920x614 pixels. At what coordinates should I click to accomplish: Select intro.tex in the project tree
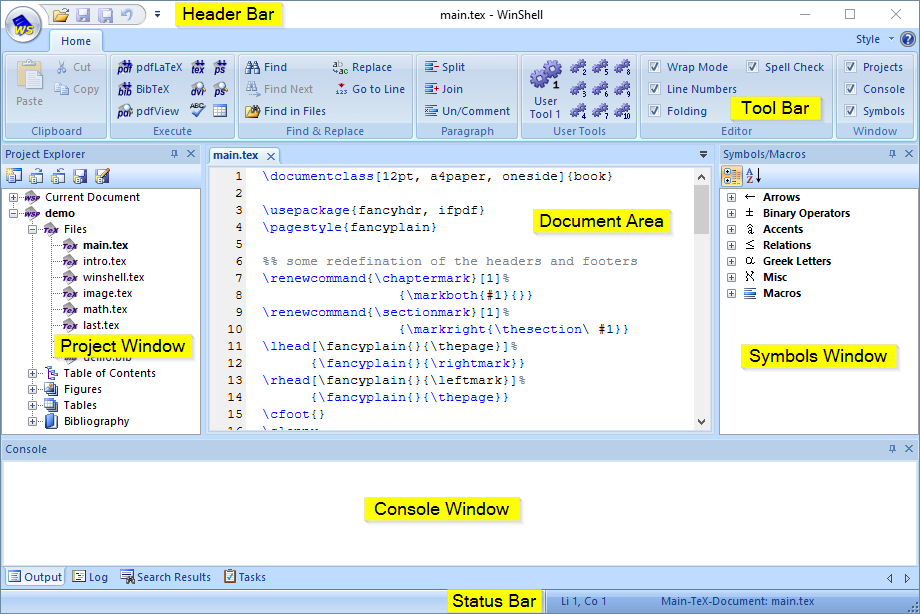[x=104, y=261]
